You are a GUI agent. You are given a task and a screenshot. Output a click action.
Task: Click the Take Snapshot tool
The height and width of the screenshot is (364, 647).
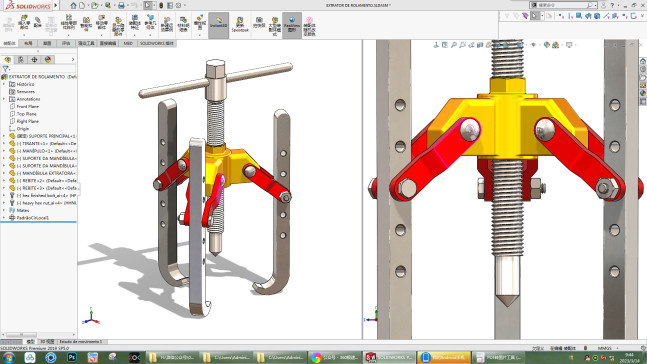click(x=259, y=23)
